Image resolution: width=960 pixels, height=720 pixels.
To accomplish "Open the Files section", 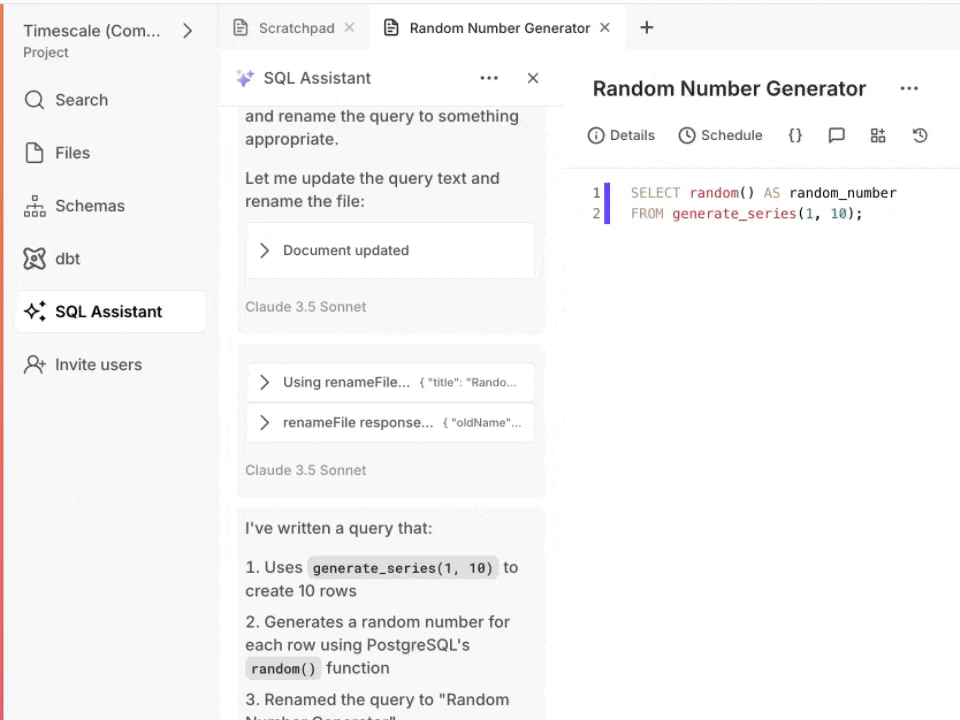I will [57, 152].
